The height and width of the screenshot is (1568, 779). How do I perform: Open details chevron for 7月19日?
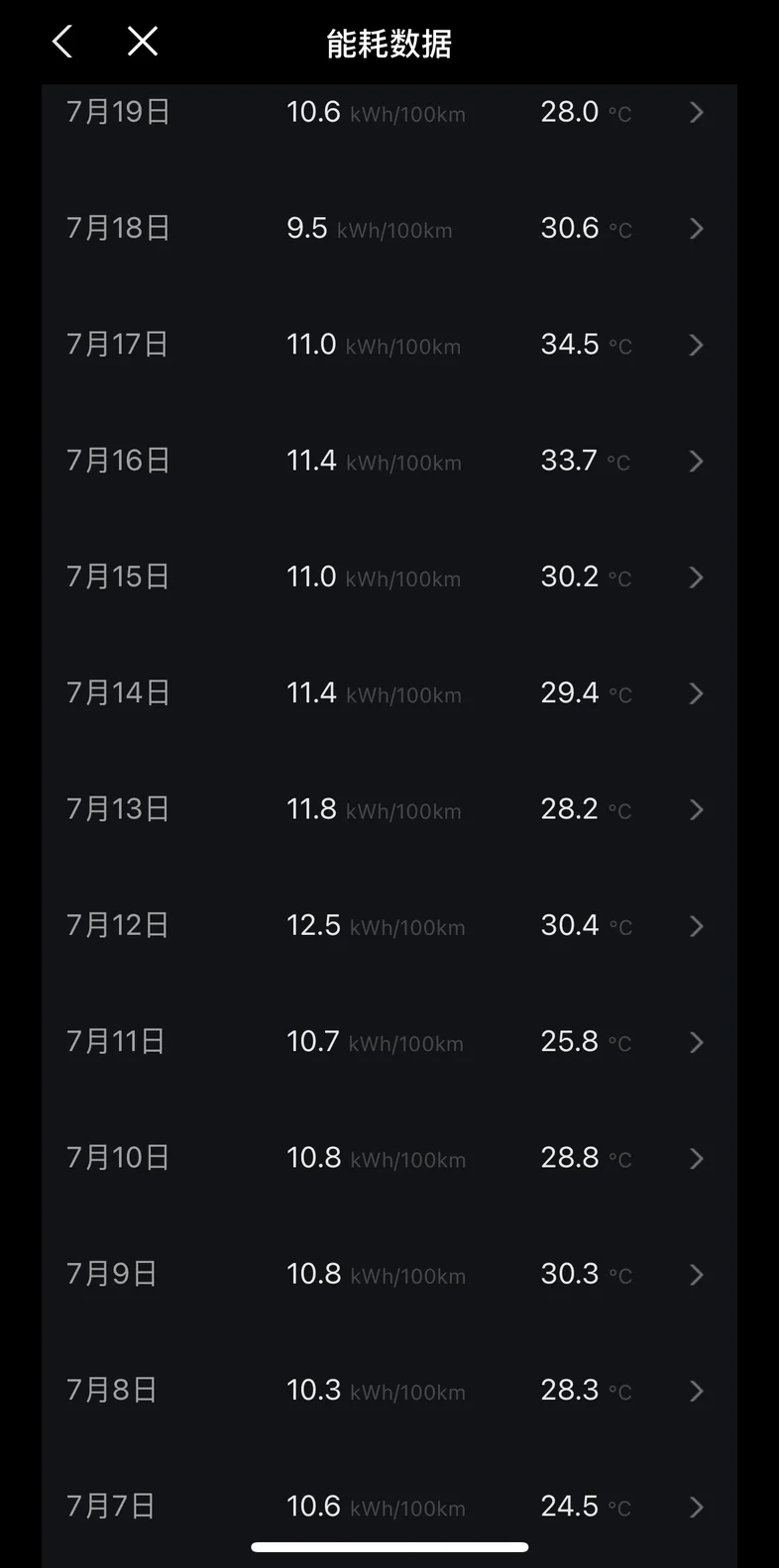pos(697,112)
